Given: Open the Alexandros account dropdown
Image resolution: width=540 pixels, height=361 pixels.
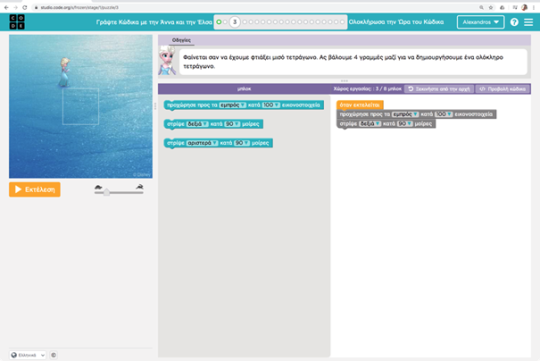Looking at the screenshot, I should [x=480, y=22].
